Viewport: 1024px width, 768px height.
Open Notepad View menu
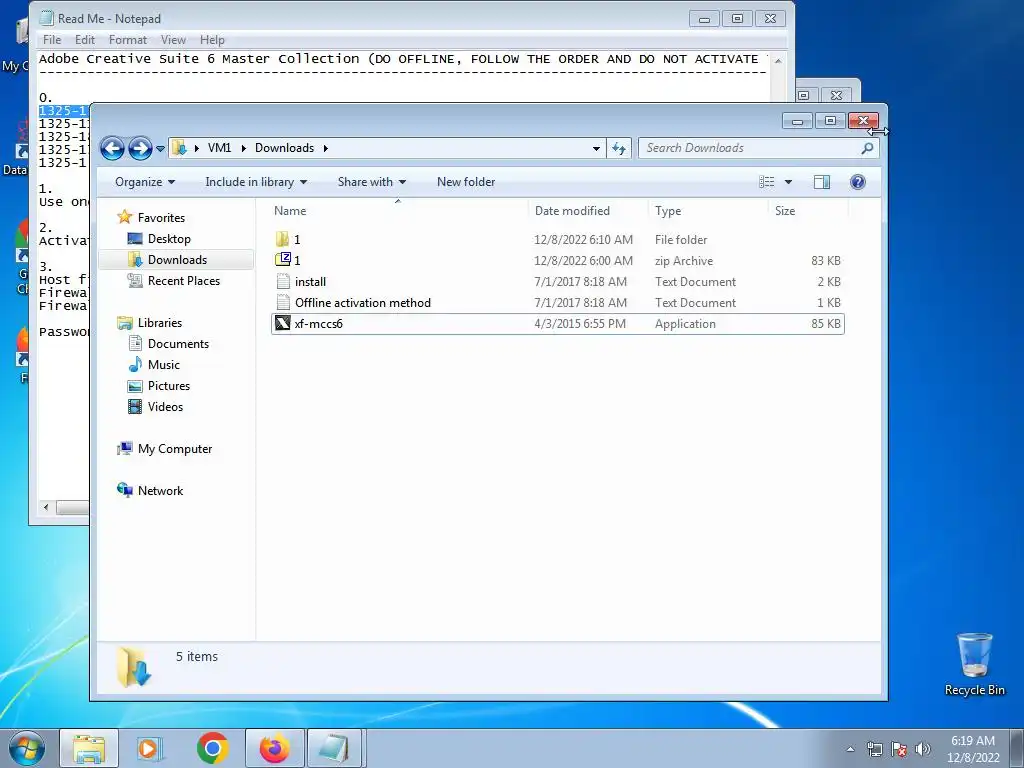point(173,40)
